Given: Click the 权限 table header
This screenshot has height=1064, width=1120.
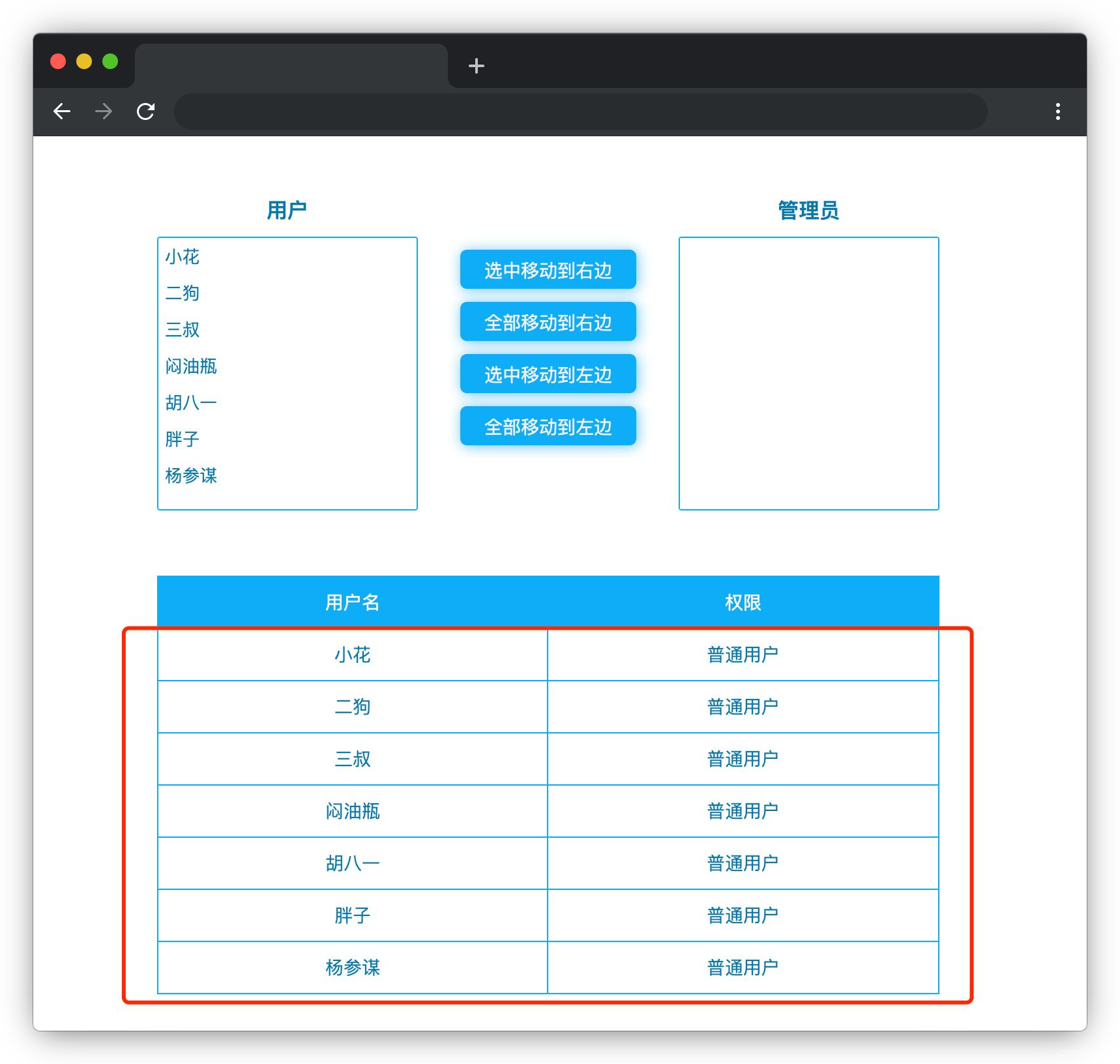Looking at the screenshot, I should click(743, 602).
